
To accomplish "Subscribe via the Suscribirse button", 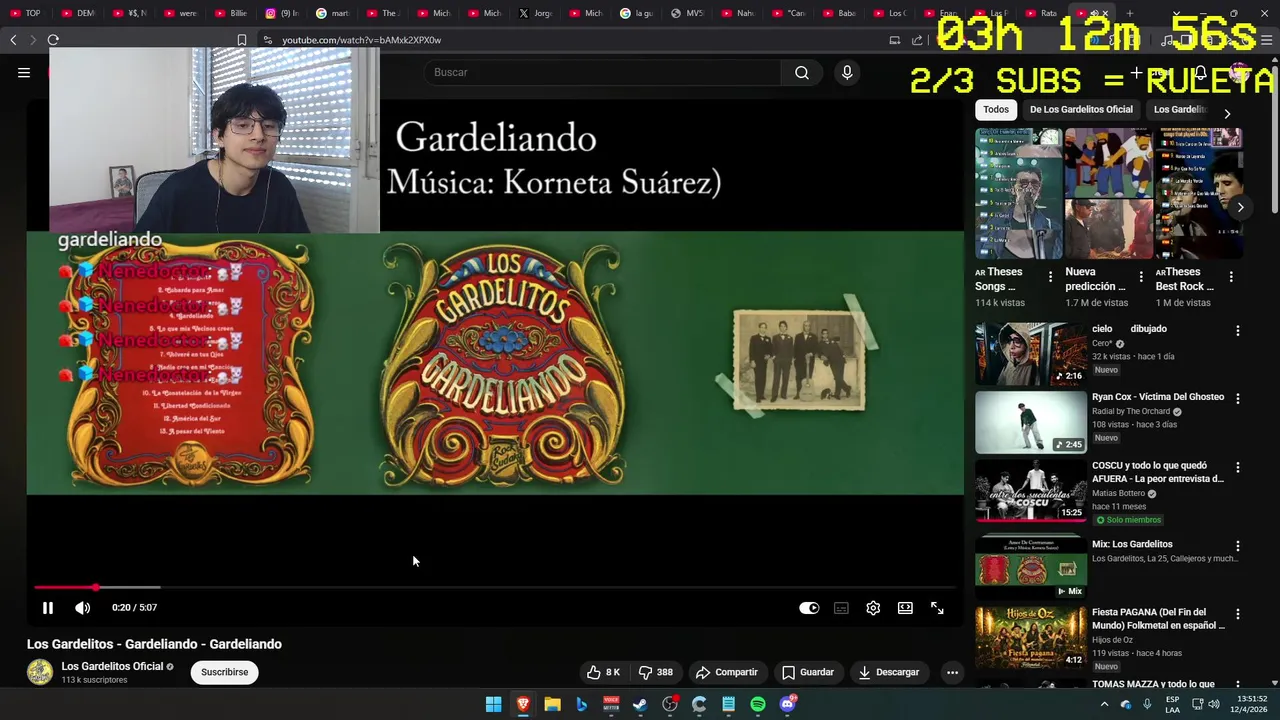I will [224, 672].
